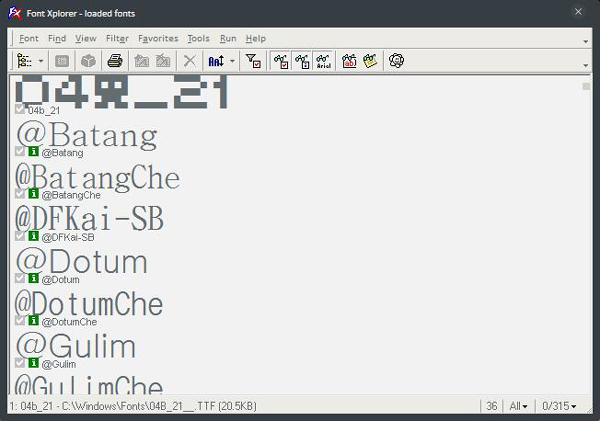Click the '36' size field in status bar

pyautogui.click(x=491, y=406)
